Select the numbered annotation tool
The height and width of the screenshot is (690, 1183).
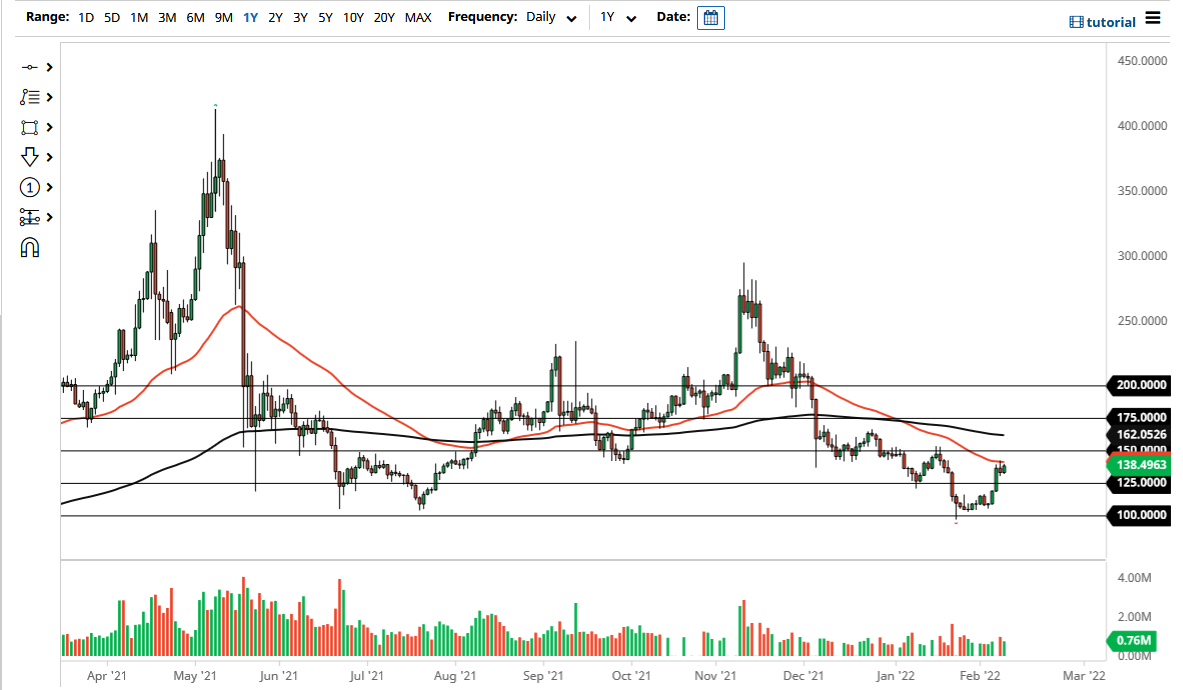tap(30, 187)
